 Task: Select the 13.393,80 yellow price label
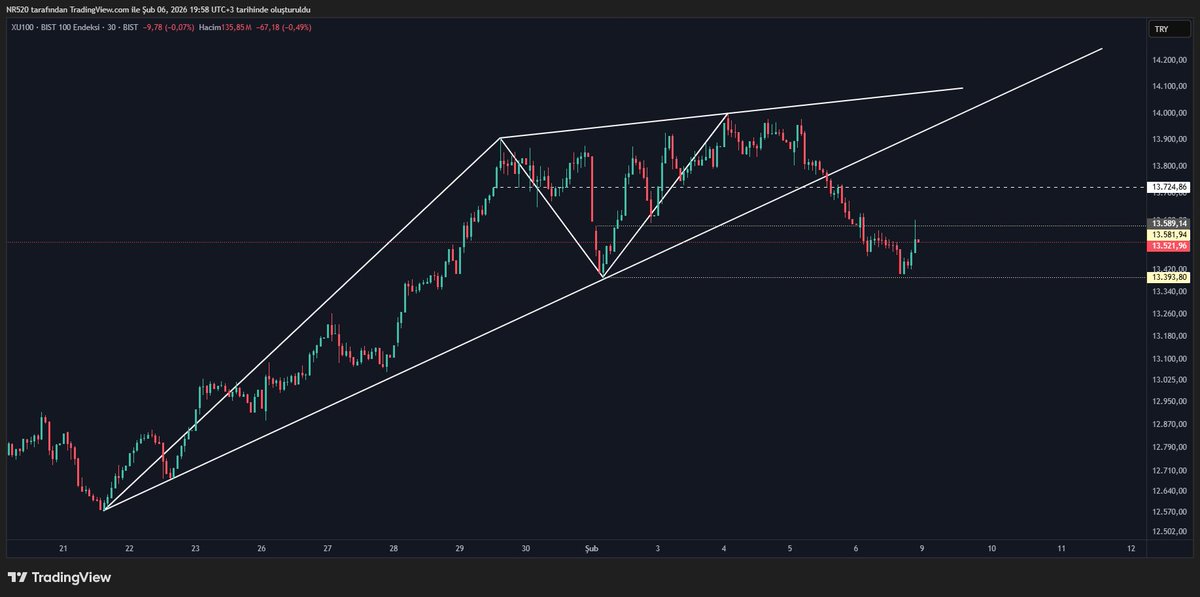[1169, 279]
